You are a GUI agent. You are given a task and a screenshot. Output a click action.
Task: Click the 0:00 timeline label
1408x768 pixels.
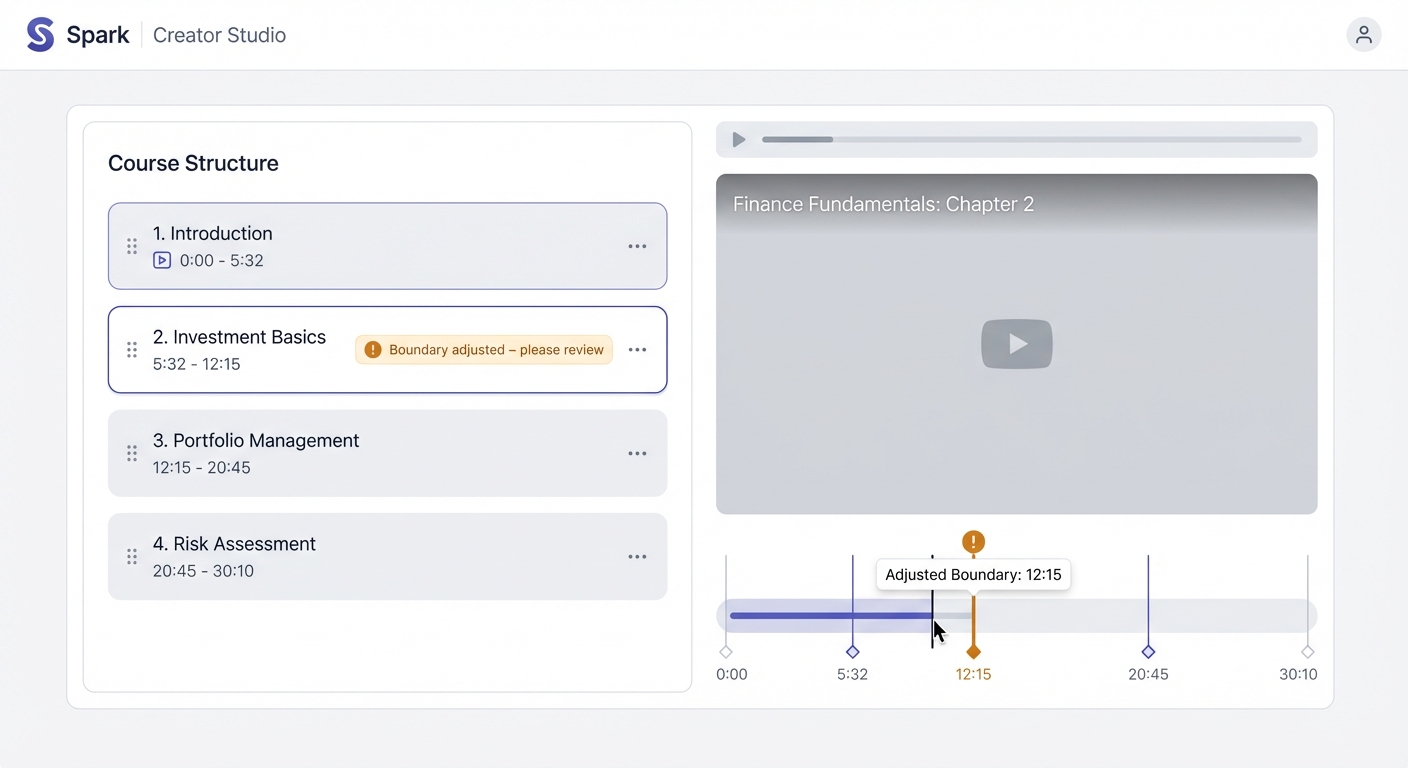732,675
